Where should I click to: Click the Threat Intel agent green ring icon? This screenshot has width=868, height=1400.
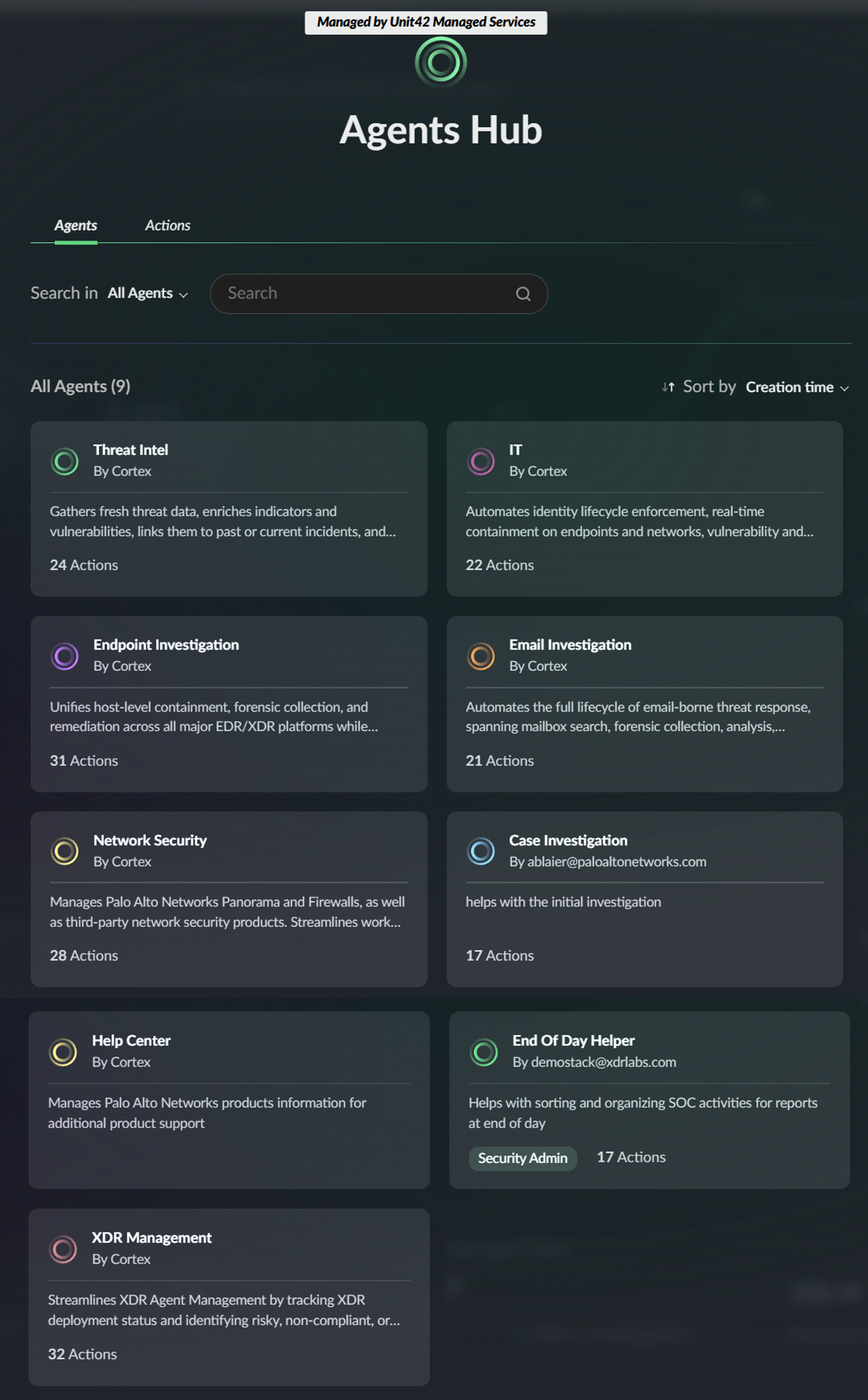64,461
